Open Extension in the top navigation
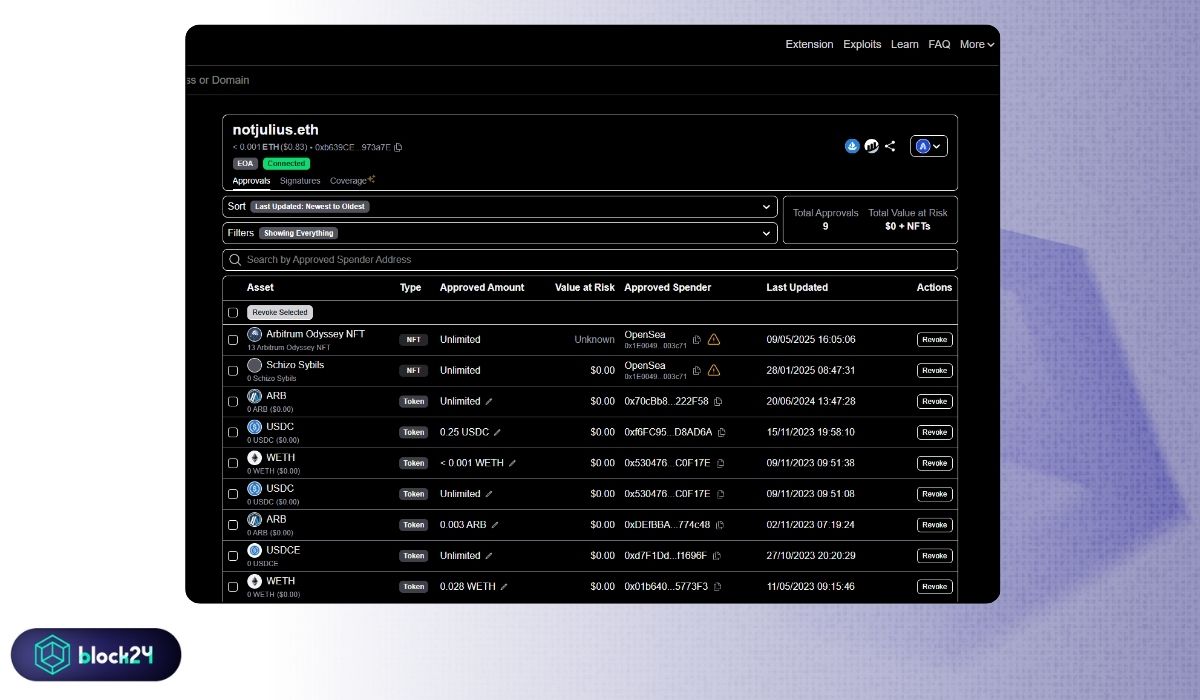 809,44
